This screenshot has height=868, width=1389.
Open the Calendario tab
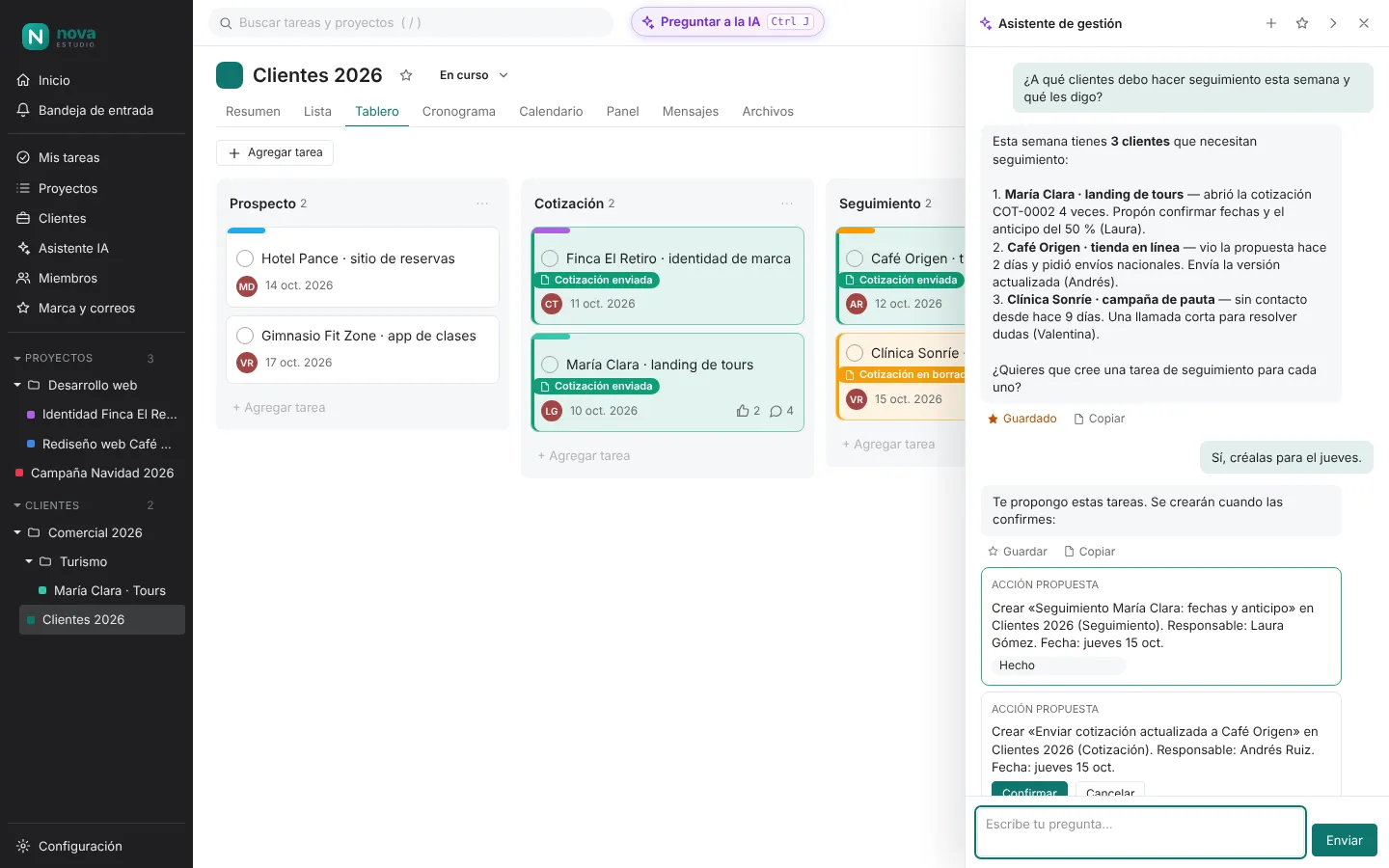551,112
